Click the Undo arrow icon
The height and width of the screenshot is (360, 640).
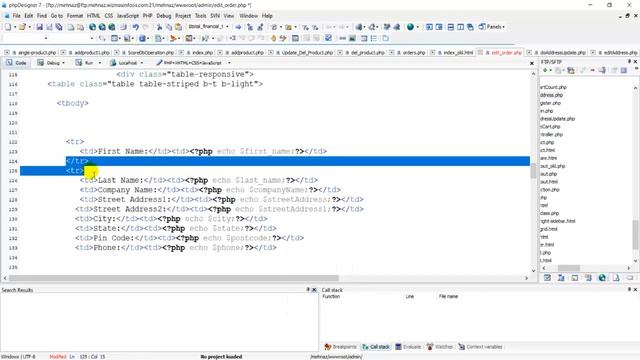(135, 27)
